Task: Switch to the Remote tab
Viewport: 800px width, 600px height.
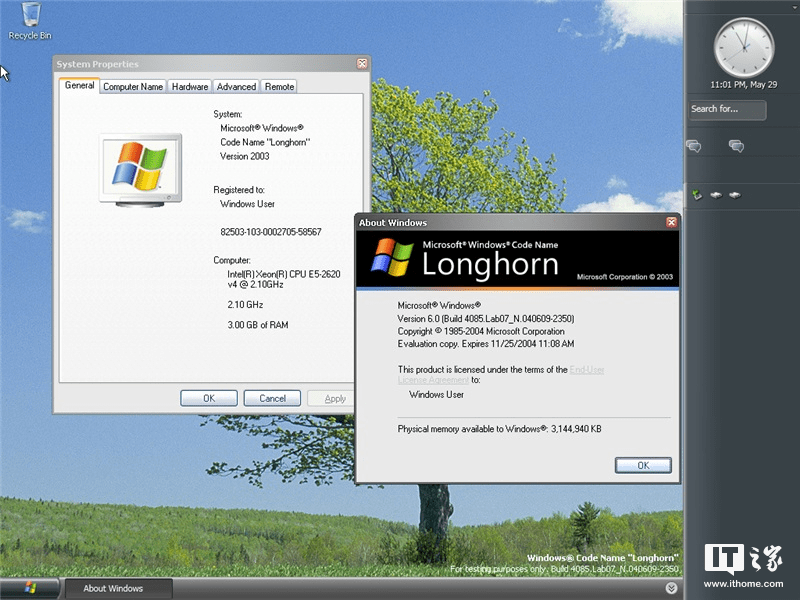Action: (x=278, y=86)
